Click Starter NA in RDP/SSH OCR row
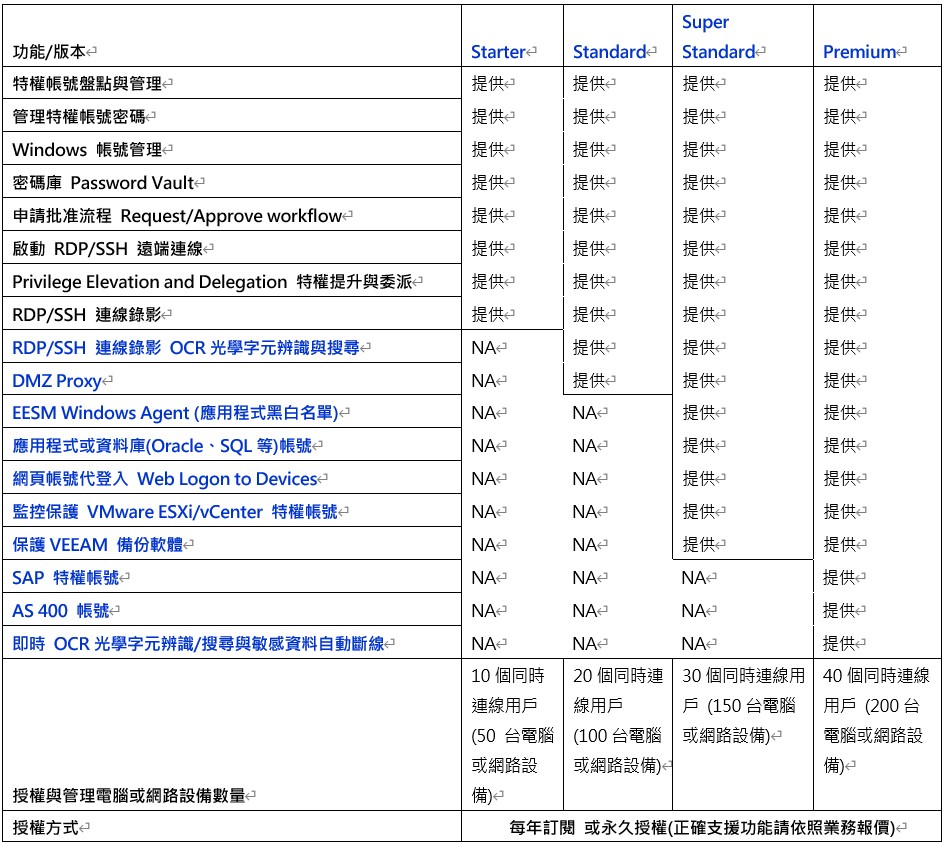The height and width of the screenshot is (843, 945). tap(483, 348)
